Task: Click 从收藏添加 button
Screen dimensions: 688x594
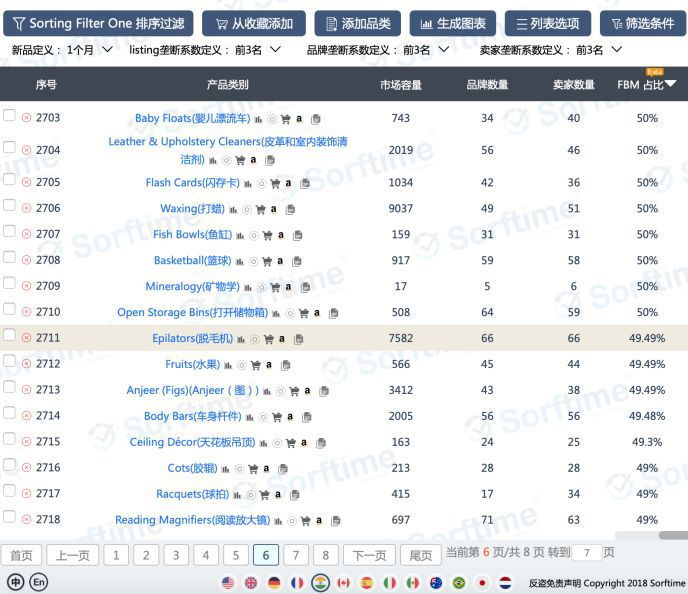Action: pos(254,23)
